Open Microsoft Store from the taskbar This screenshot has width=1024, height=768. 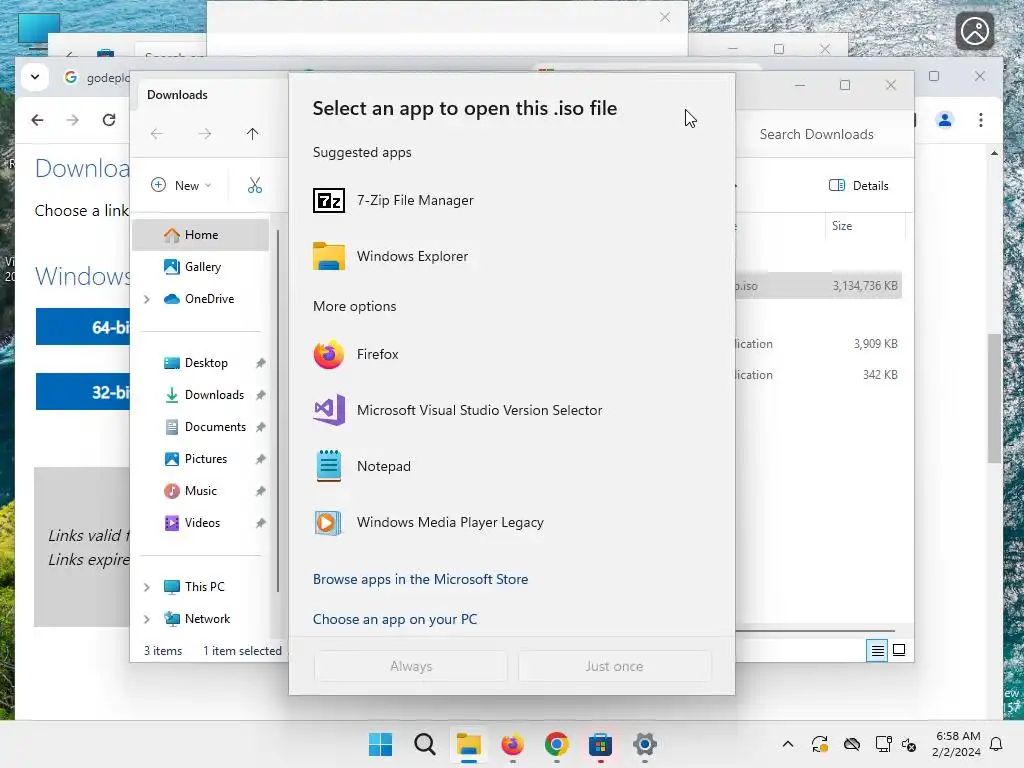click(600, 744)
